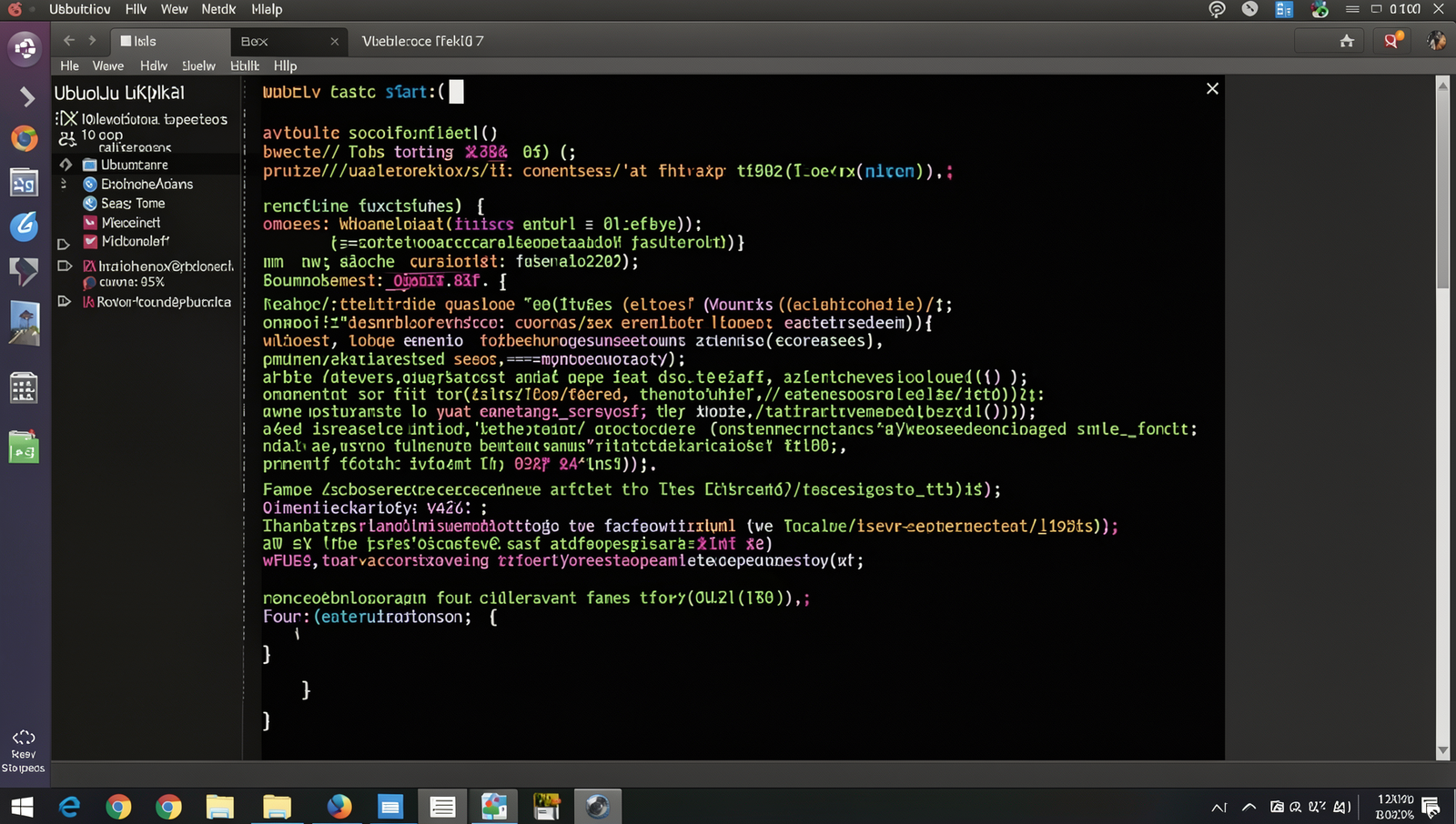Go back with the left arrow
This screenshot has width=1456, height=824.
click(x=69, y=40)
